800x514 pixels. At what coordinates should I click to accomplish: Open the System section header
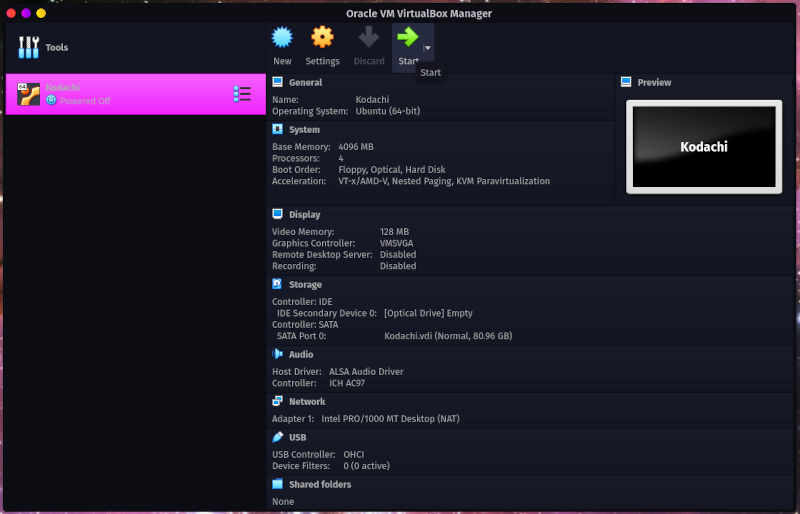[x=305, y=130]
